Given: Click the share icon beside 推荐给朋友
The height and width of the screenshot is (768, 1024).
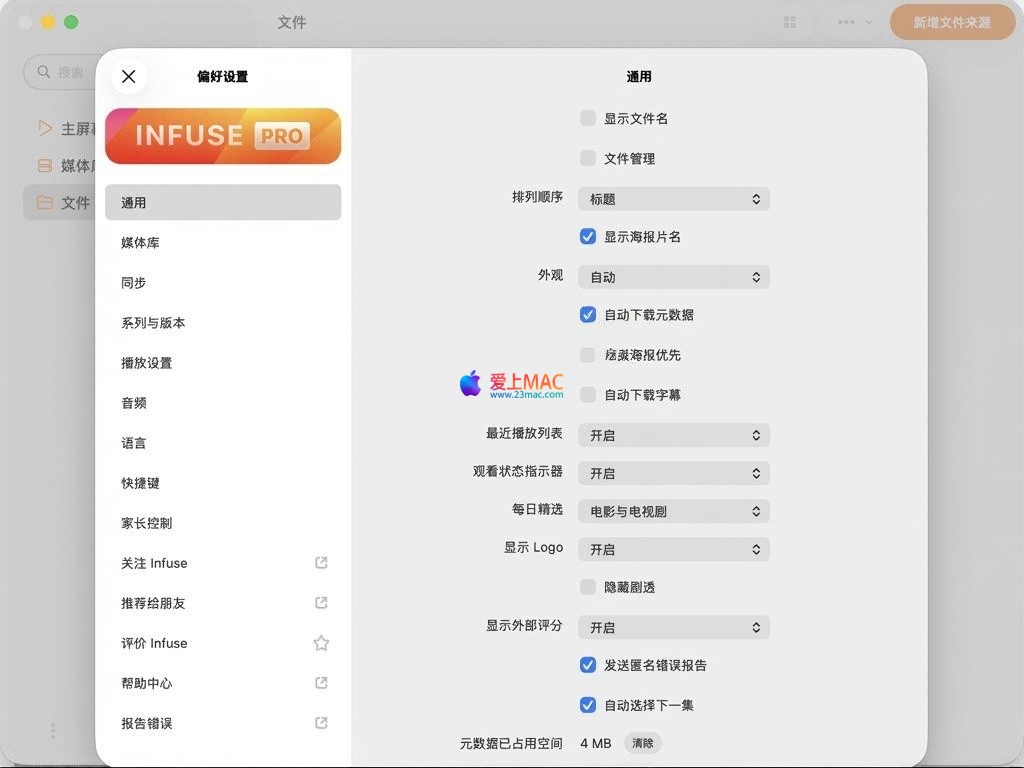Looking at the screenshot, I should click(x=321, y=603).
